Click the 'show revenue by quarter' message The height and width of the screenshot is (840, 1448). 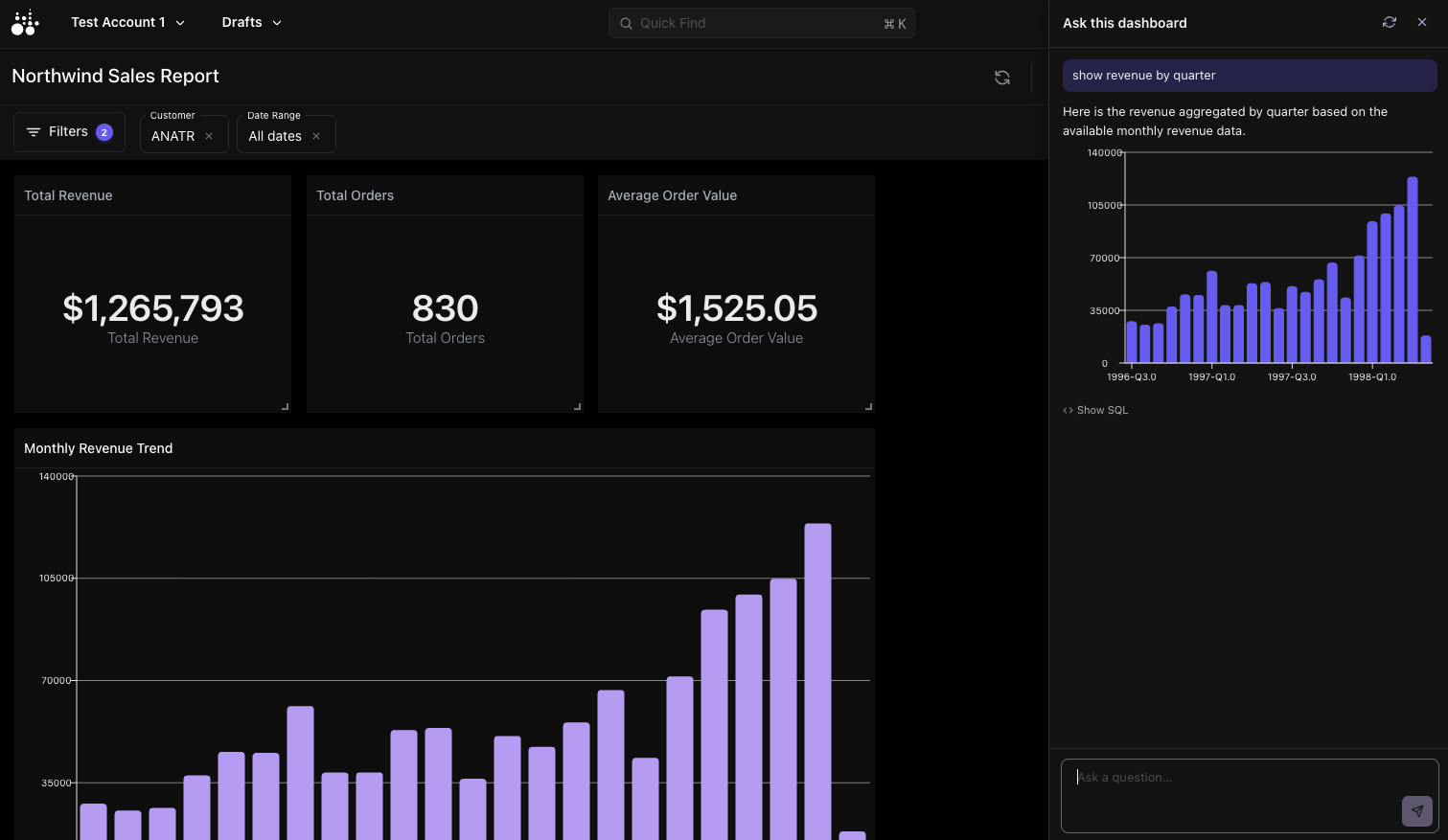coord(1250,76)
